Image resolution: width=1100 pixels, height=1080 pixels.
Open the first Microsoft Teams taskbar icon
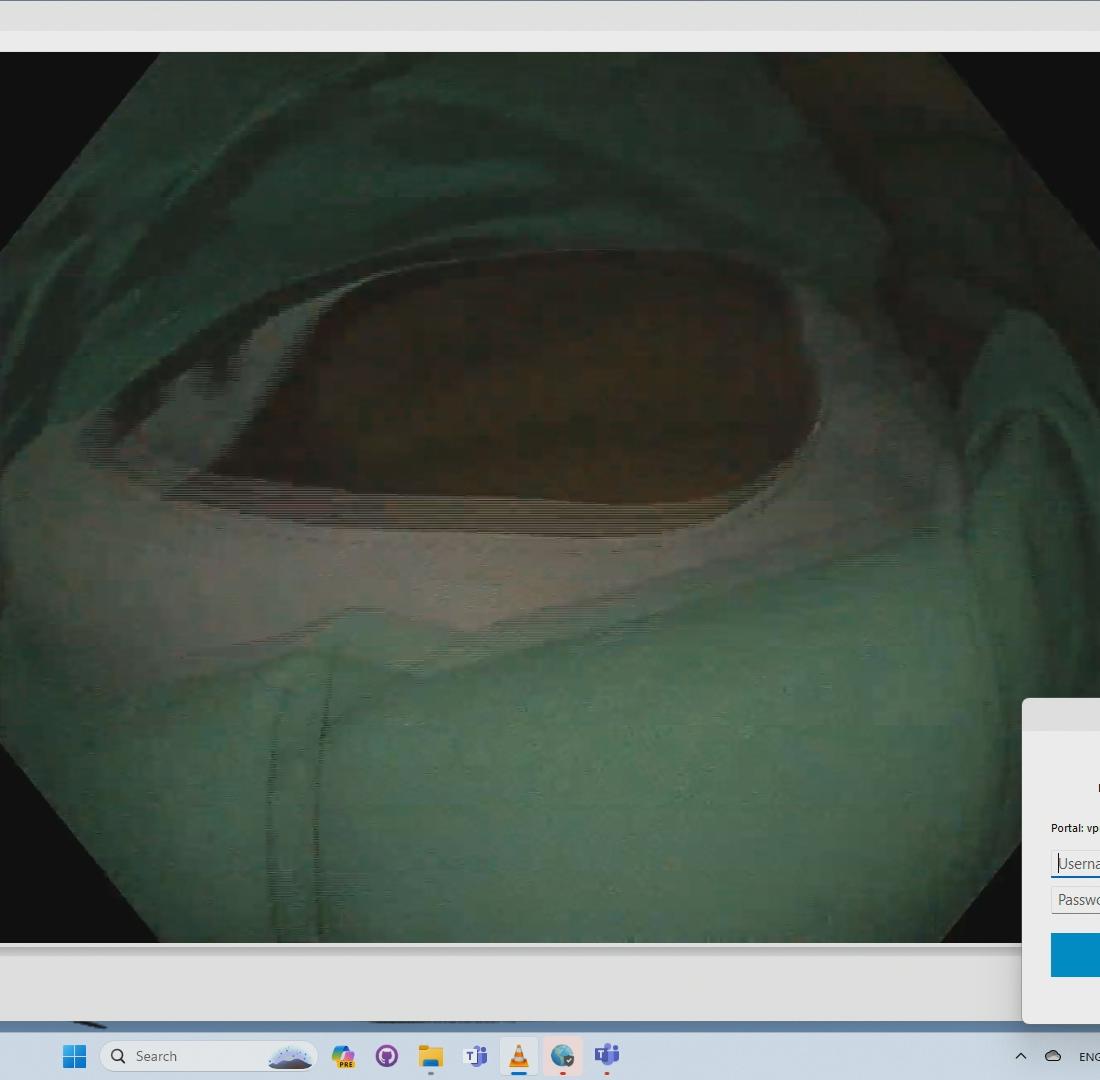tap(475, 1056)
